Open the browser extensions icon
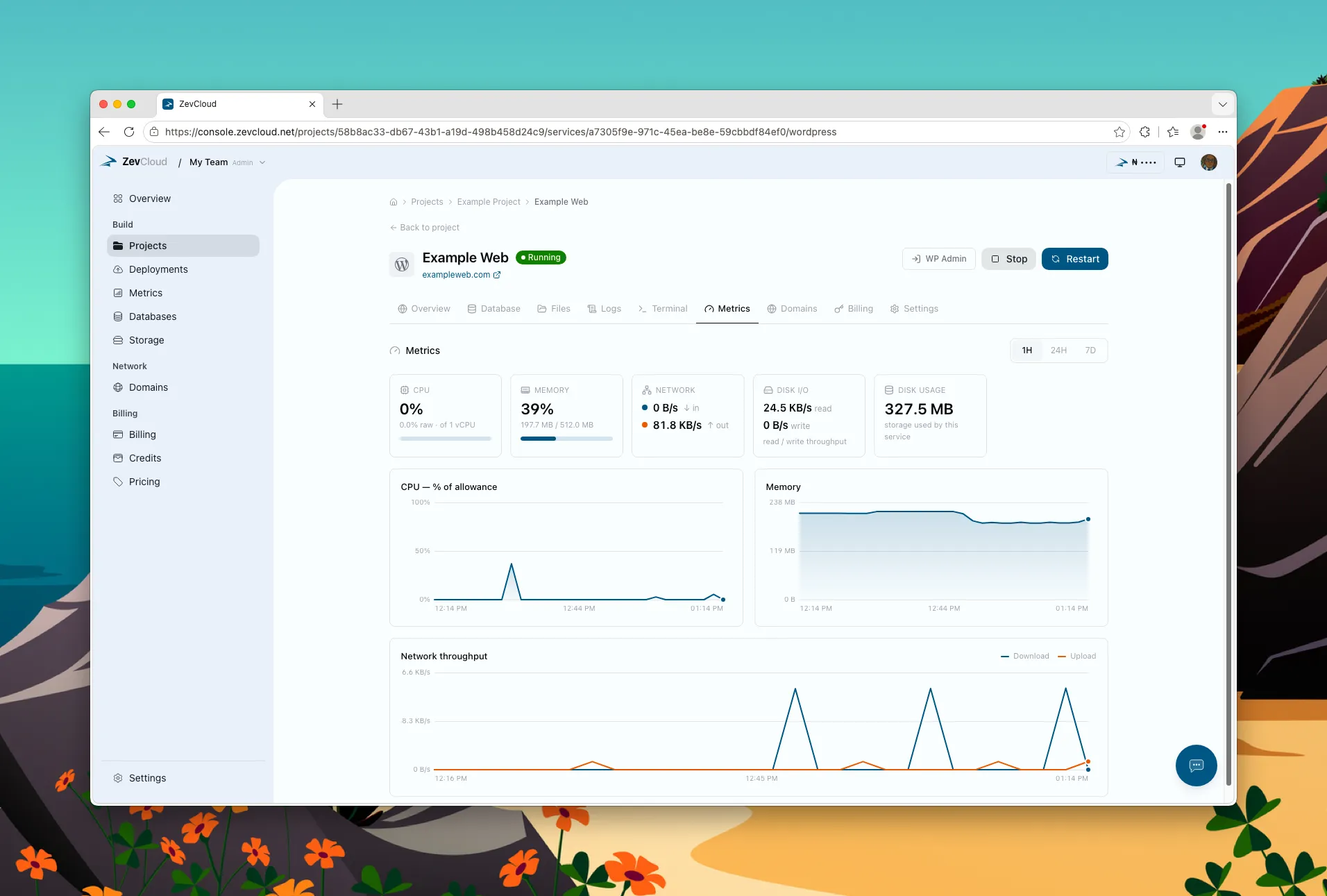 1145,132
